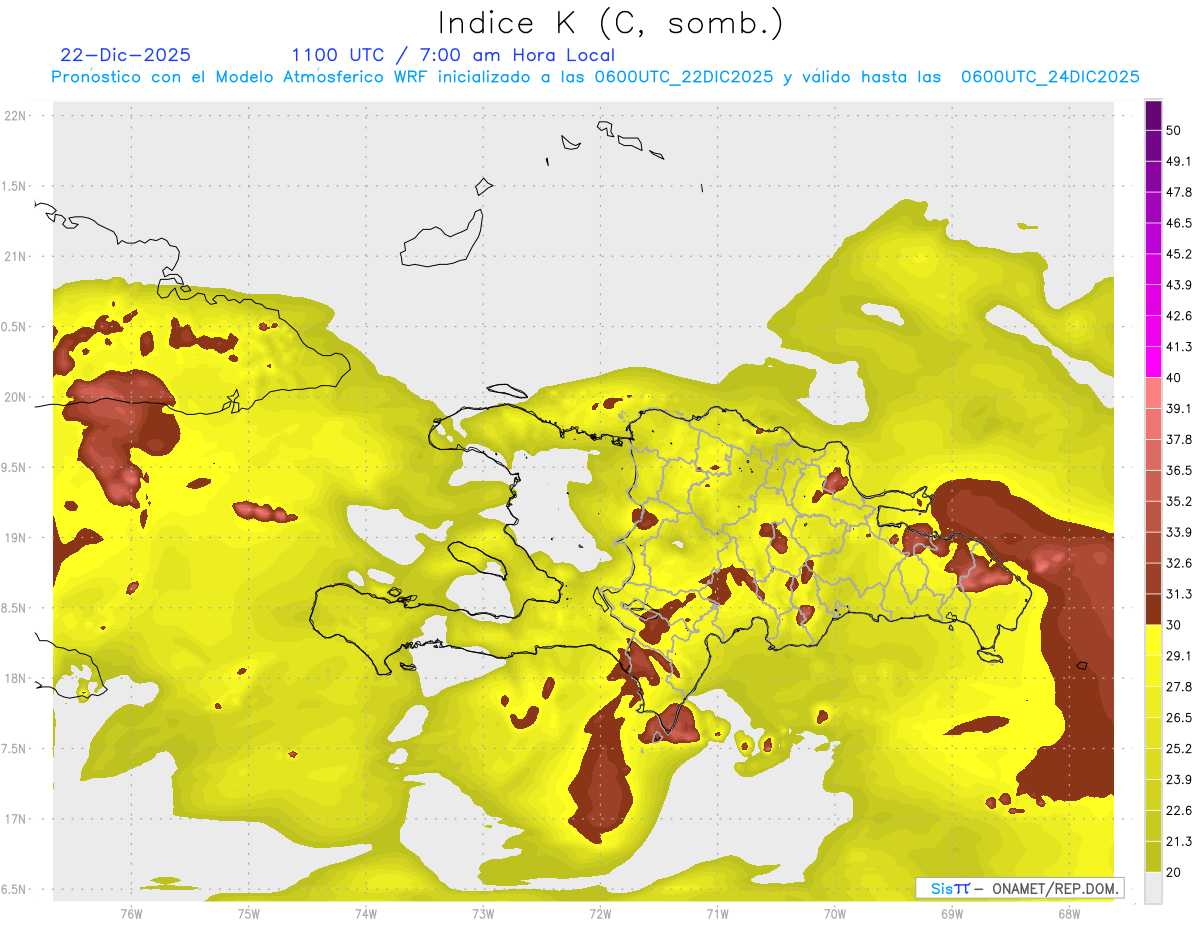Click the Indice K chart title
Viewport: 1200px width, 927px height.
pyautogui.click(x=611, y=23)
